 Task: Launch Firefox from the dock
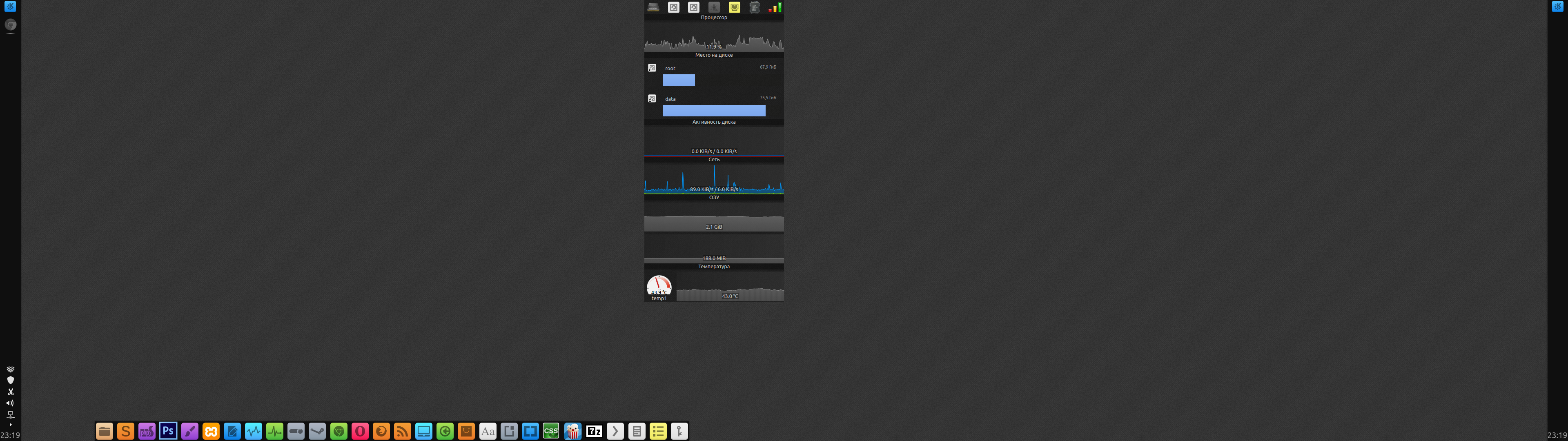pos(381,431)
